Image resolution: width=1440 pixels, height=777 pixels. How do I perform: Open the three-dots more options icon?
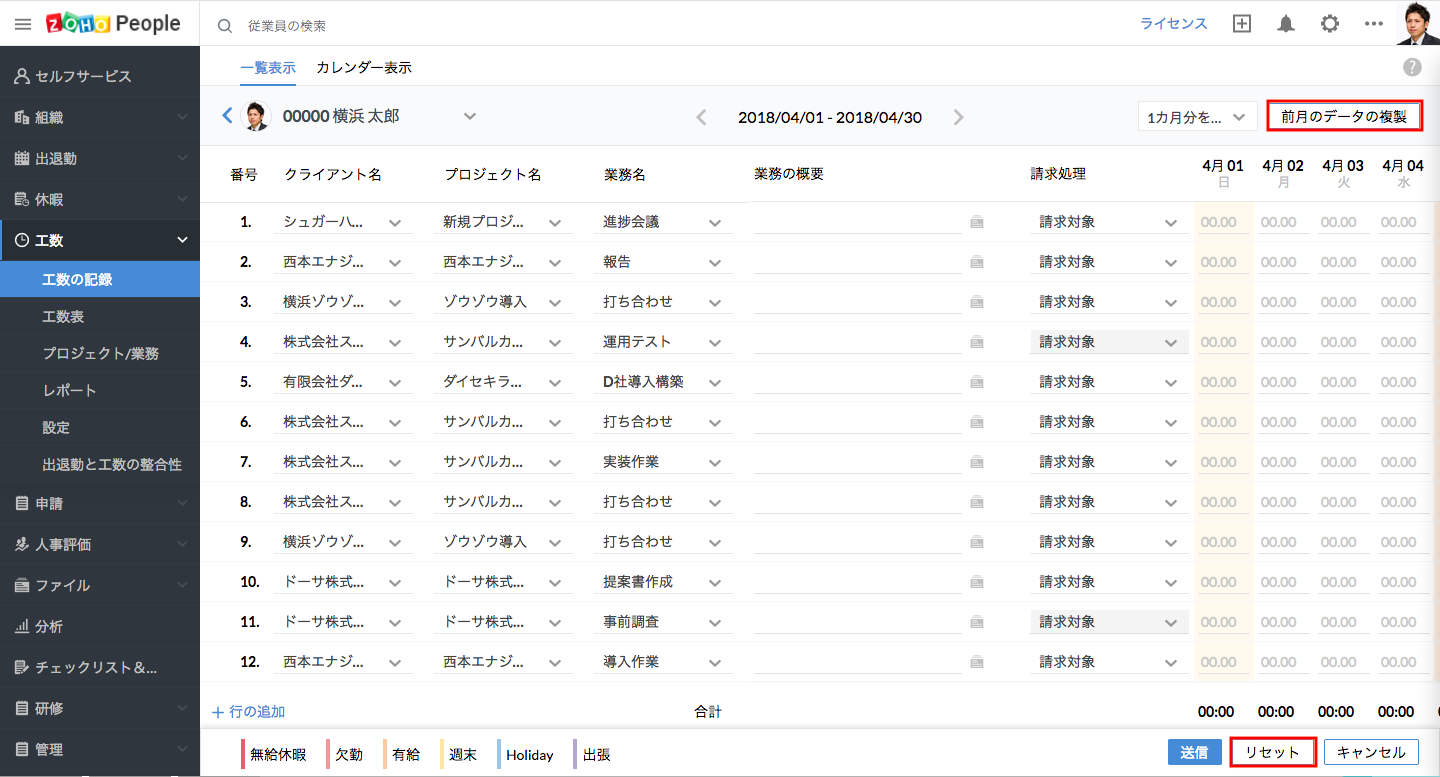(1373, 24)
